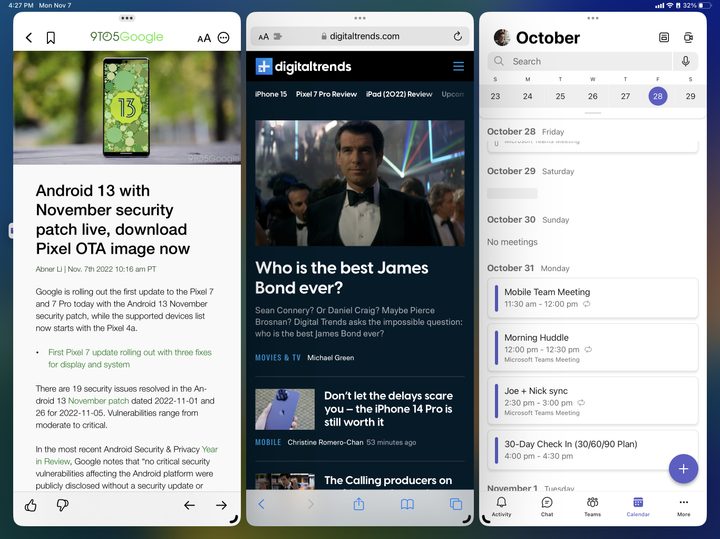The image size is (720, 539).
Task: Open the iPhone 14 Pro article thumbnail
Action: (x=285, y=409)
